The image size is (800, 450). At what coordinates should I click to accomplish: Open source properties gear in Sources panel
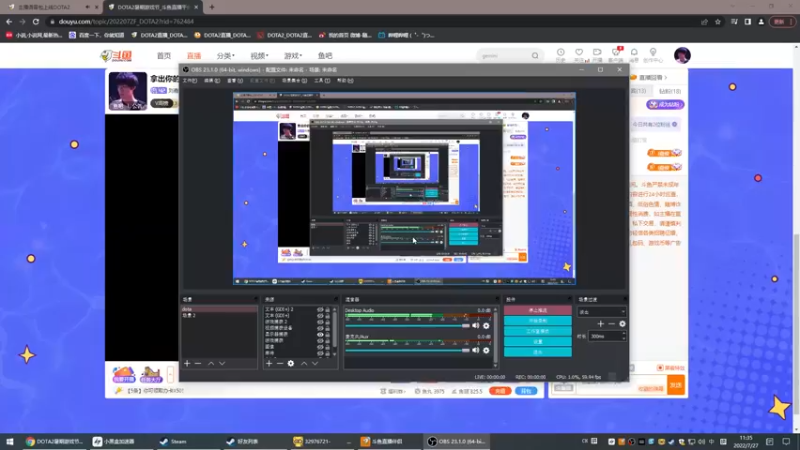pos(291,363)
